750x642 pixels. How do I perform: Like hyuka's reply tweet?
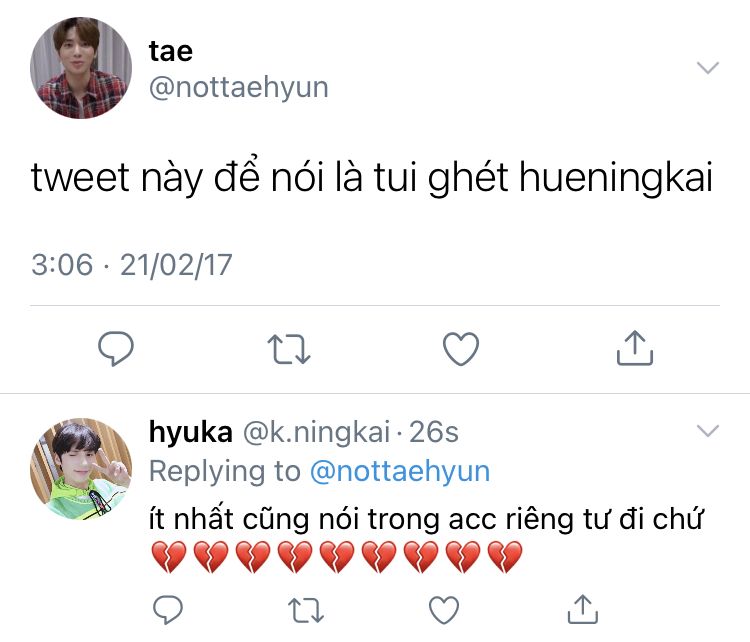443,608
